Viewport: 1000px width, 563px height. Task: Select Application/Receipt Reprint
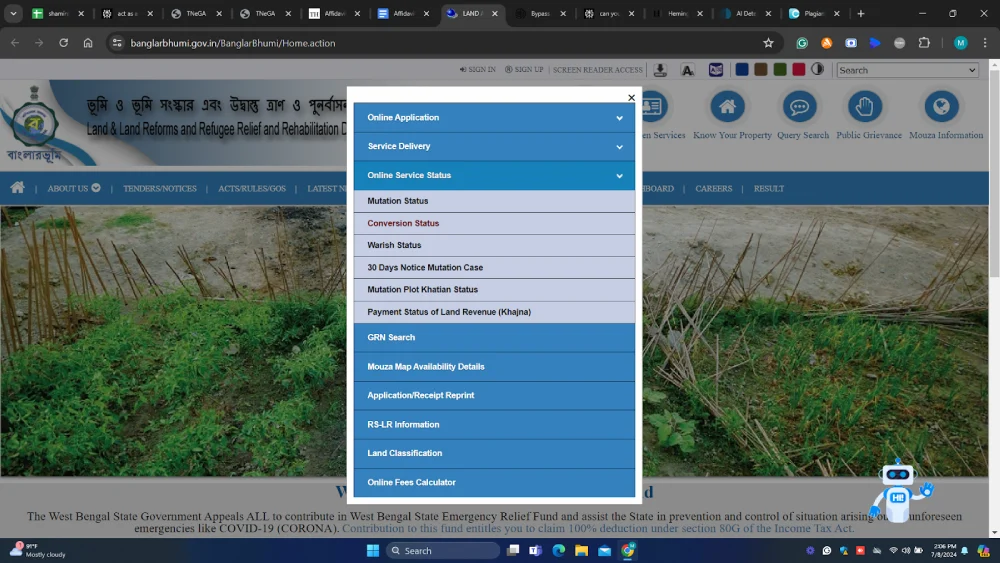click(x=494, y=395)
